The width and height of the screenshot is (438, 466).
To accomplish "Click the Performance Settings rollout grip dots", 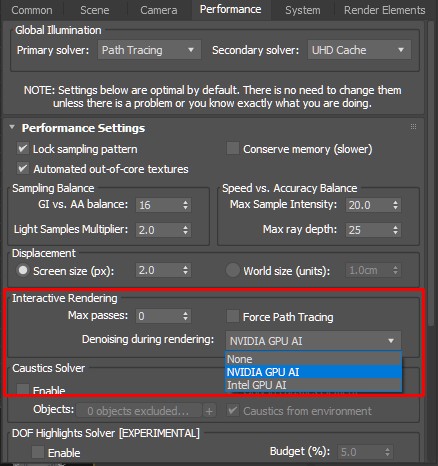I will pos(413,127).
